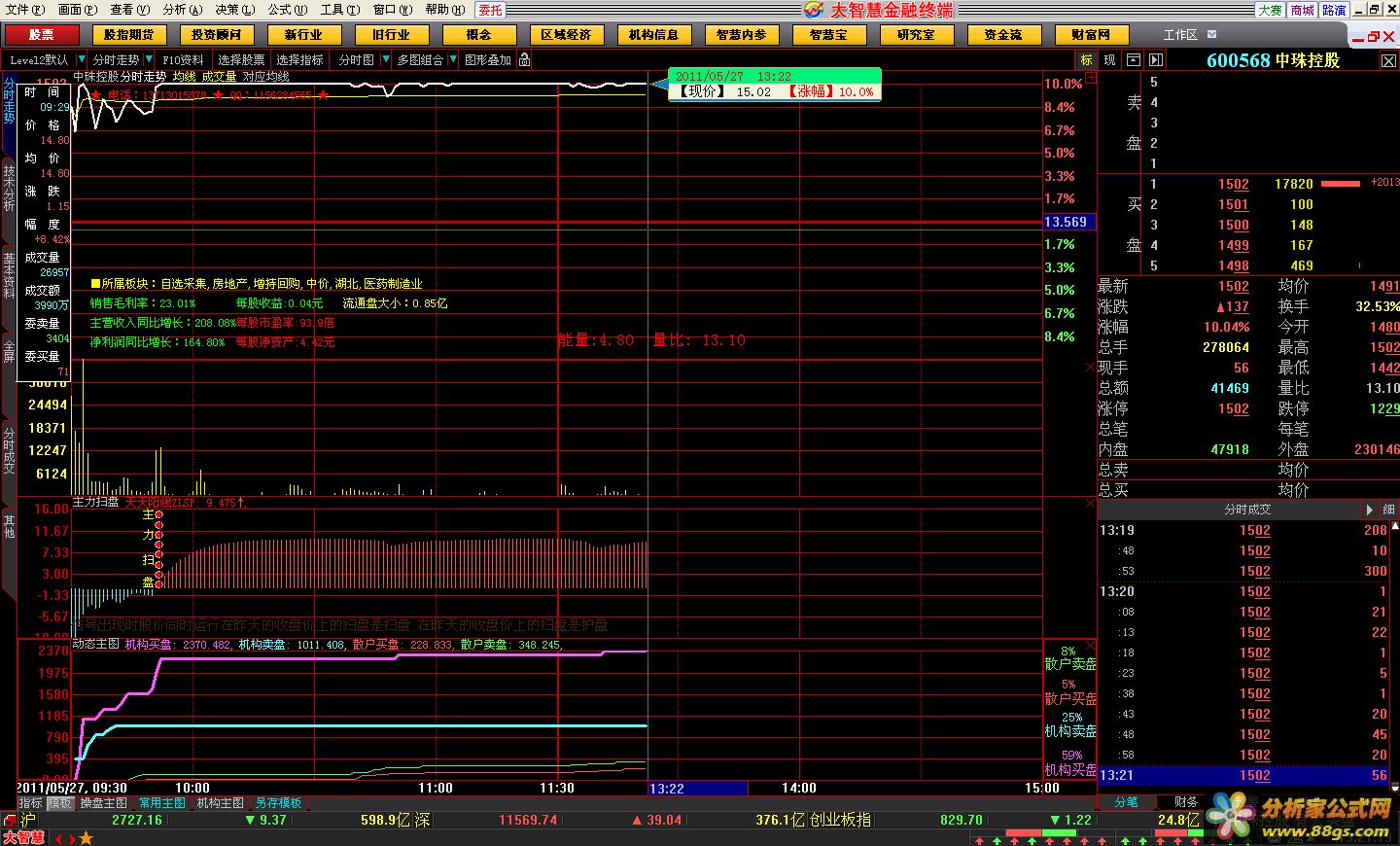Click the red restore icon in inner window
The image size is (1400, 846).
1374,36
